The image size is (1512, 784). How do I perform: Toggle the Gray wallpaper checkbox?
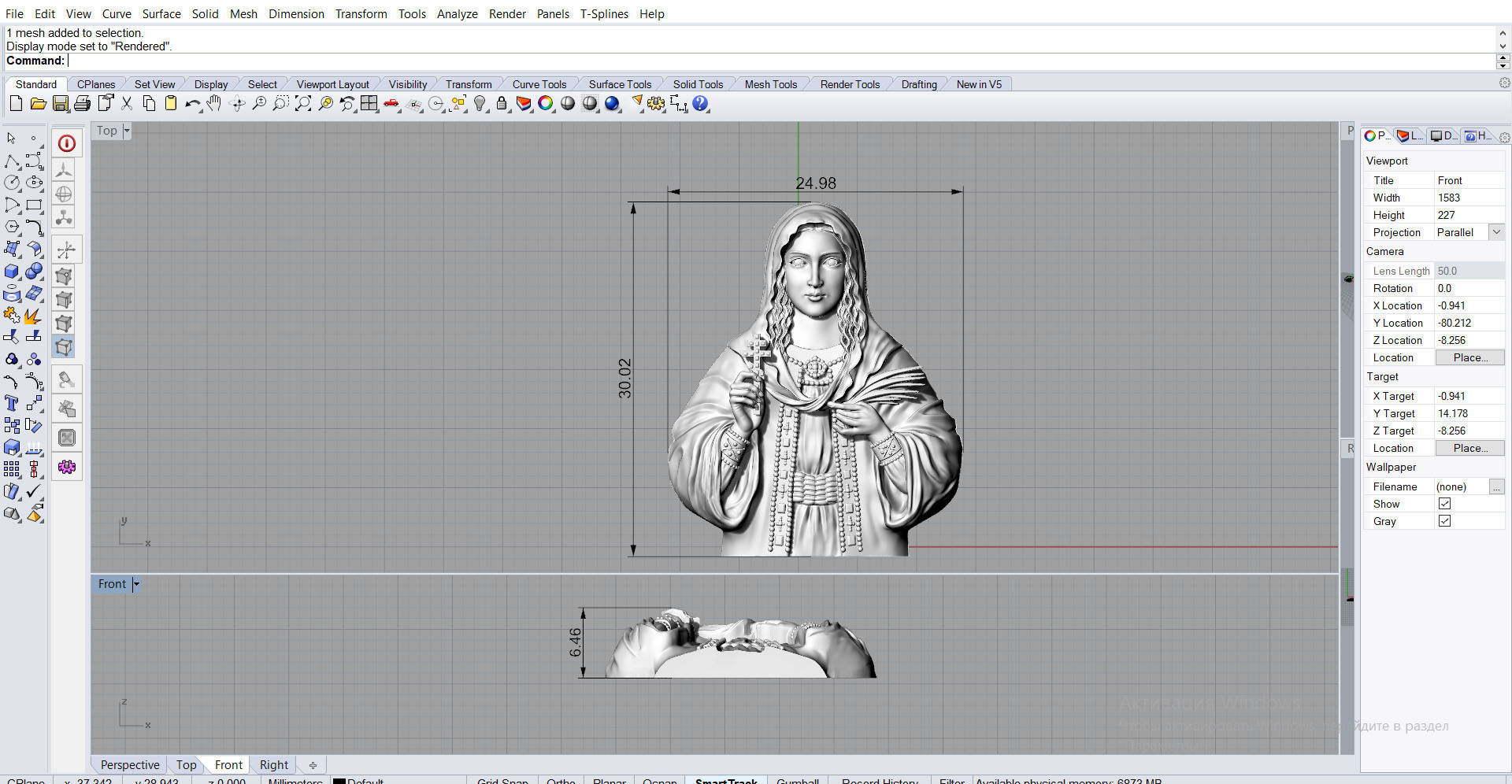coord(1444,521)
